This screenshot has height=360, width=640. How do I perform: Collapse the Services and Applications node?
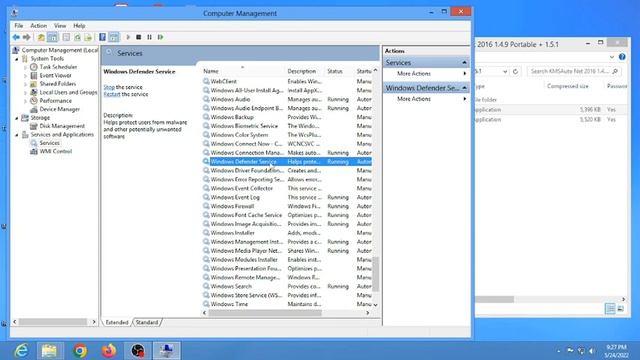17,135
